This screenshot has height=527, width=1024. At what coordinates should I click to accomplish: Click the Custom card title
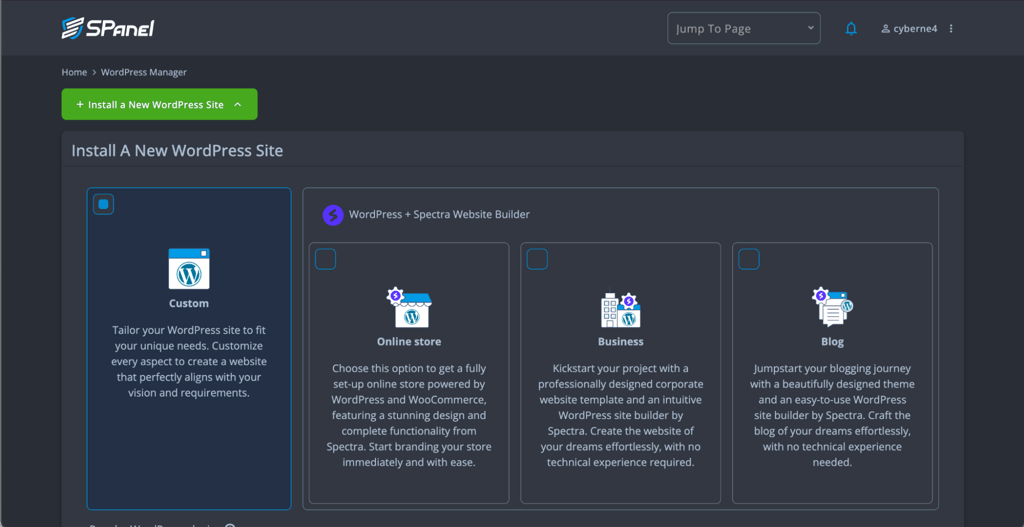click(189, 304)
